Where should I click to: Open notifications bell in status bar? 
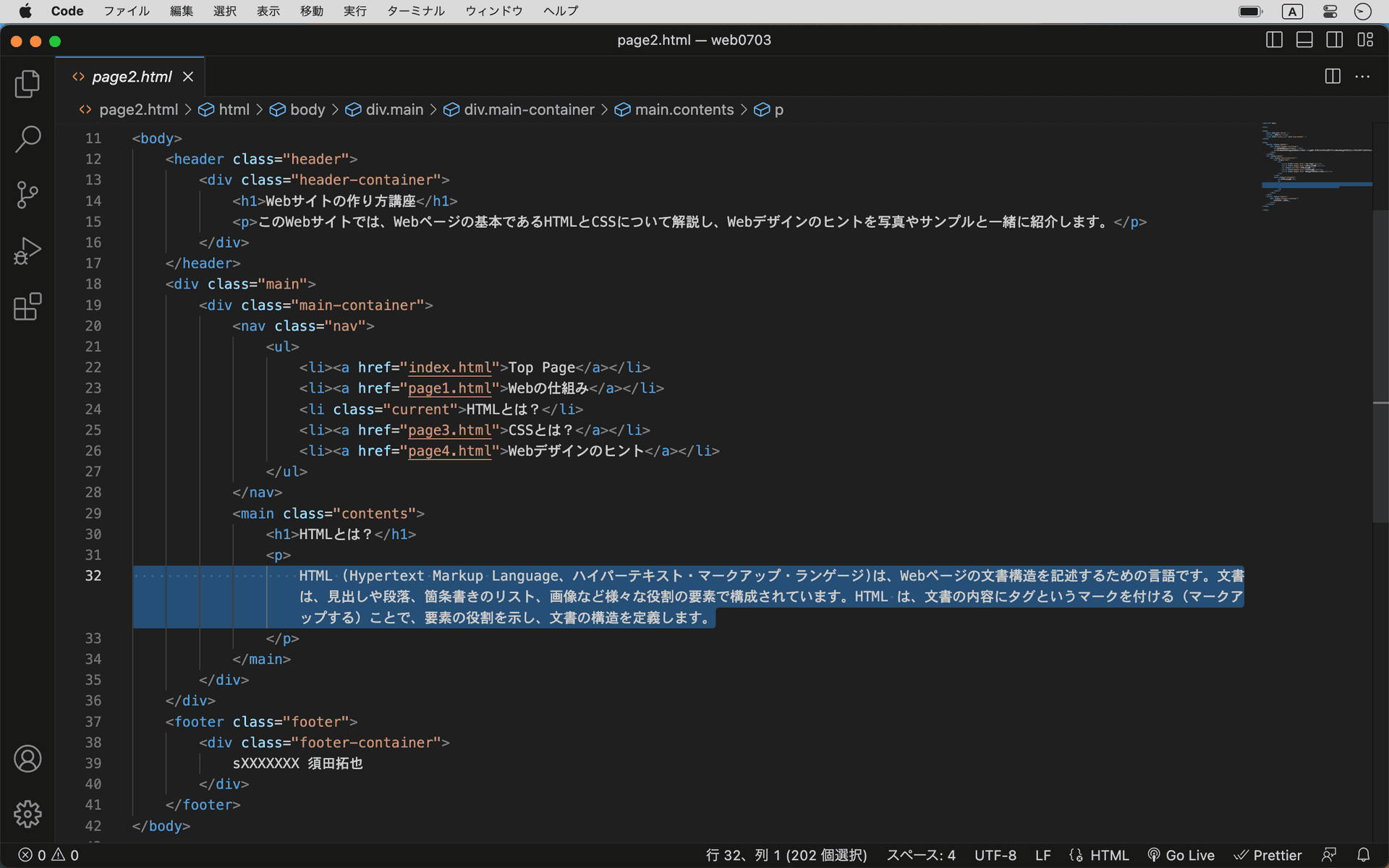(1363, 855)
